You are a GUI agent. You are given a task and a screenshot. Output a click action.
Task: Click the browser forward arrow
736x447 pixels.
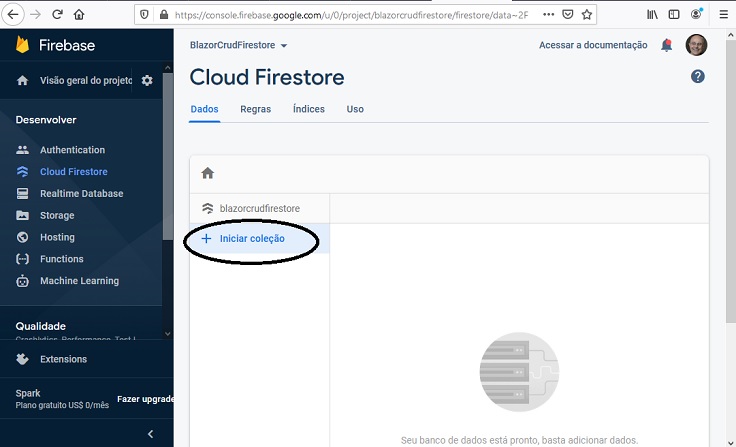pos(35,15)
